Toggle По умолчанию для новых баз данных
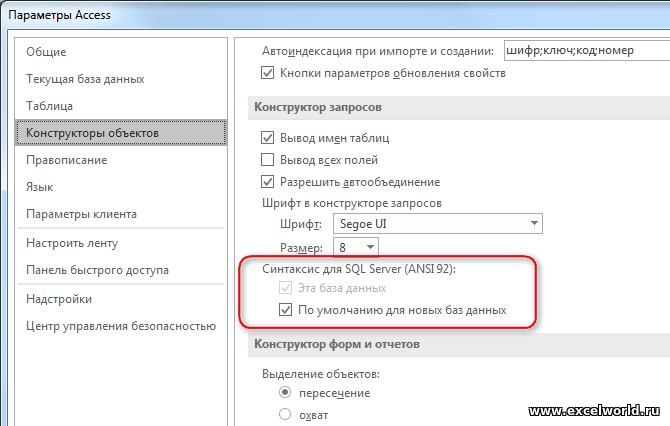This screenshot has height=426, width=670. tap(285, 309)
